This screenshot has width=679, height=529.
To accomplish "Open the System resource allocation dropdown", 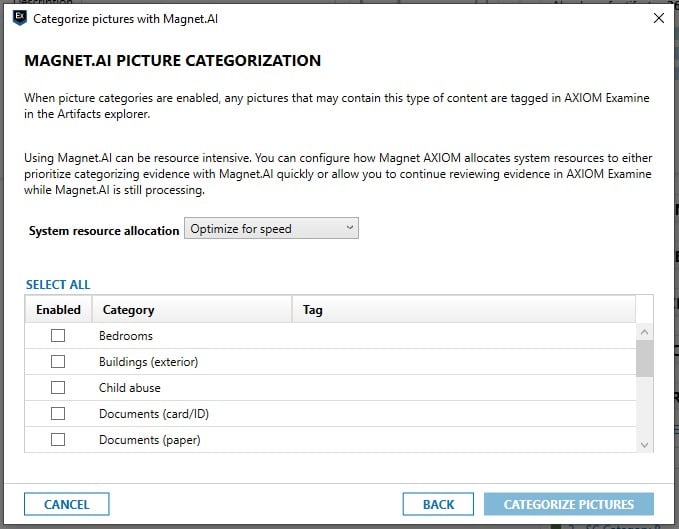I will [272, 228].
